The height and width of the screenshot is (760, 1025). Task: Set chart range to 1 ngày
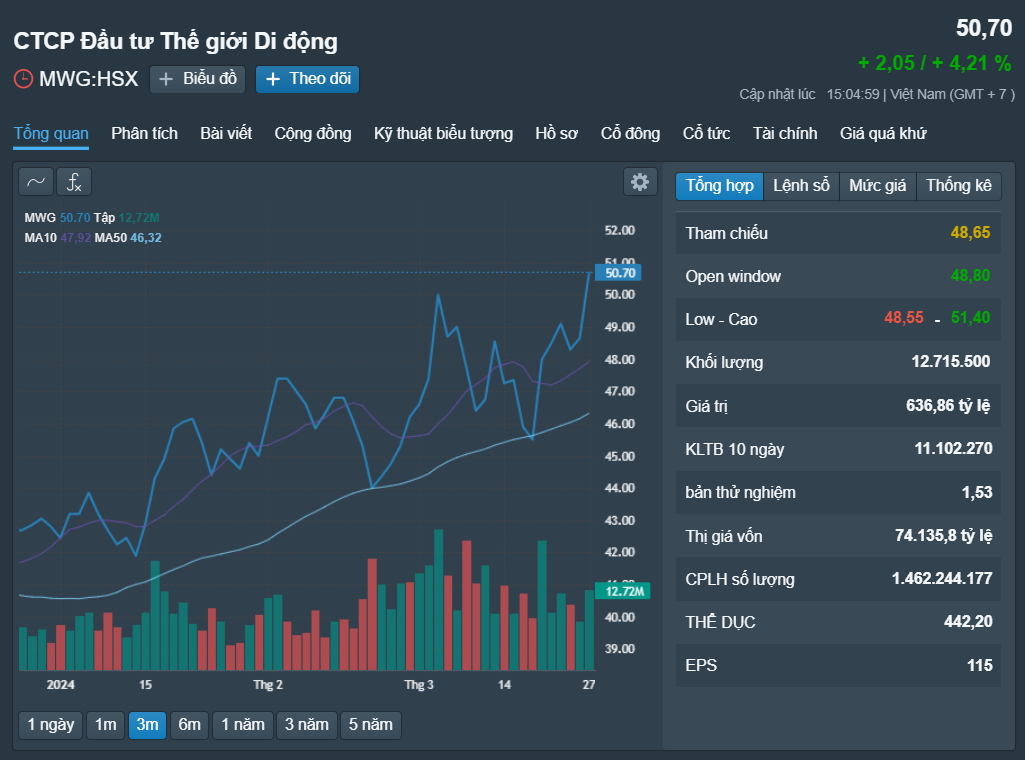(51, 725)
